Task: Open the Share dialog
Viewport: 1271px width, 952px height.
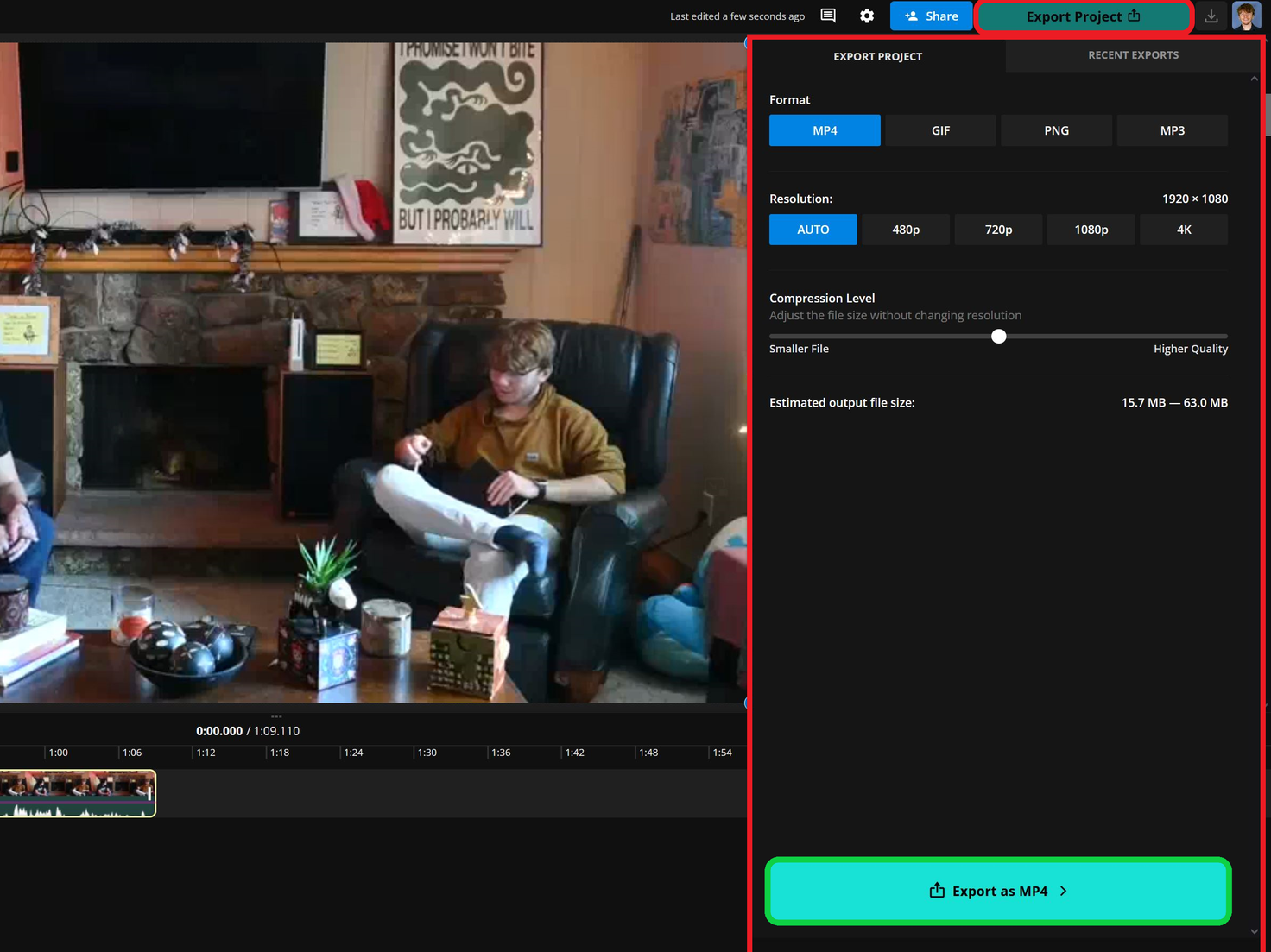Action: point(931,16)
